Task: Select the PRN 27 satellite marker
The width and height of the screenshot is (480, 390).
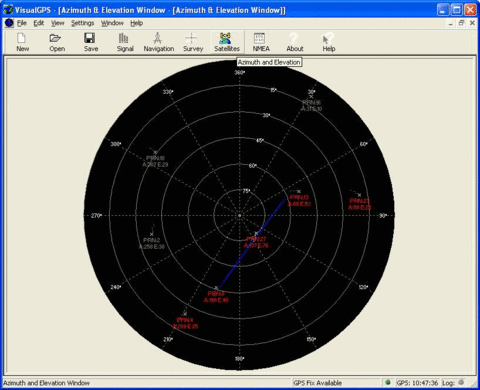Action: click(x=256, y=234)
